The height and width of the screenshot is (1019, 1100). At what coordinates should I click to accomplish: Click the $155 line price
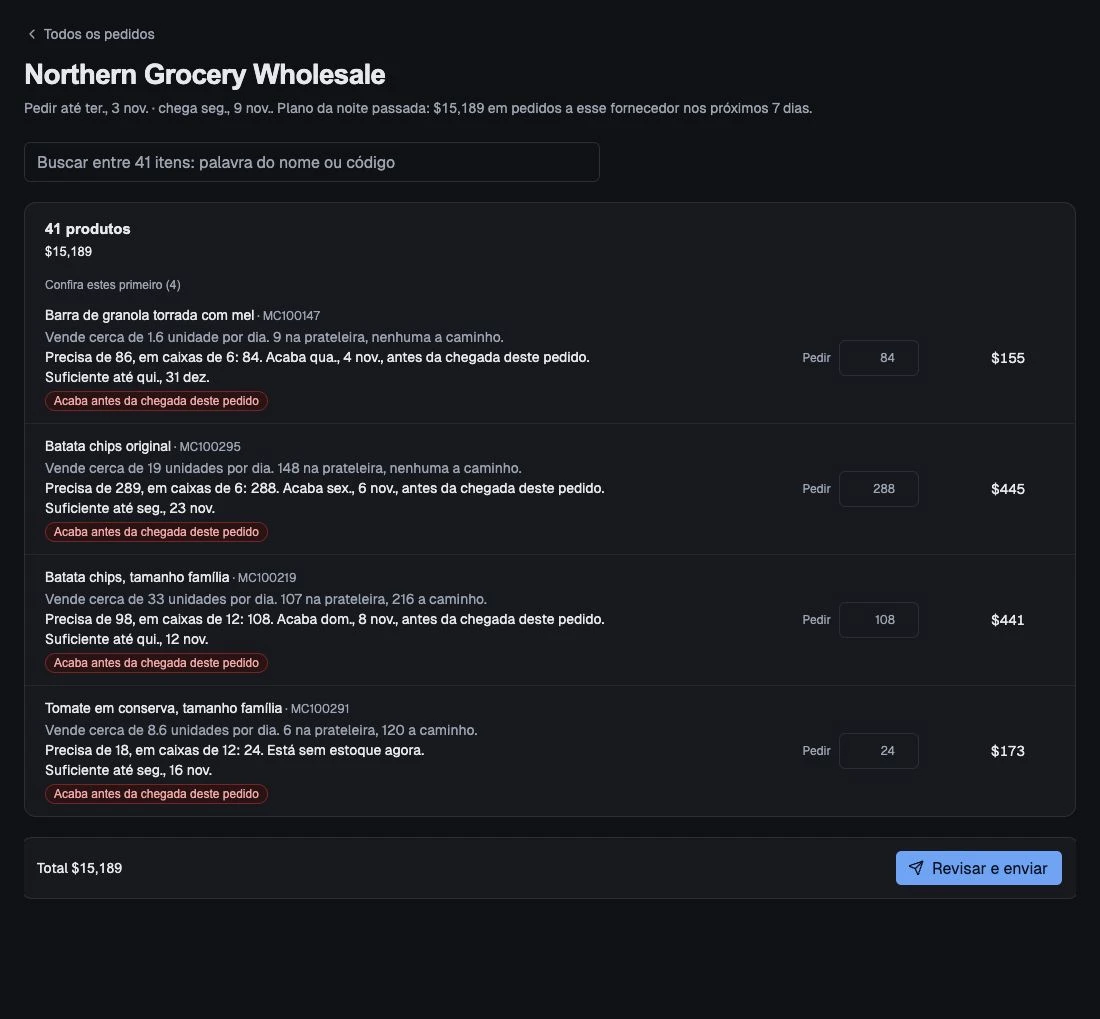[x=1007, y=358]
